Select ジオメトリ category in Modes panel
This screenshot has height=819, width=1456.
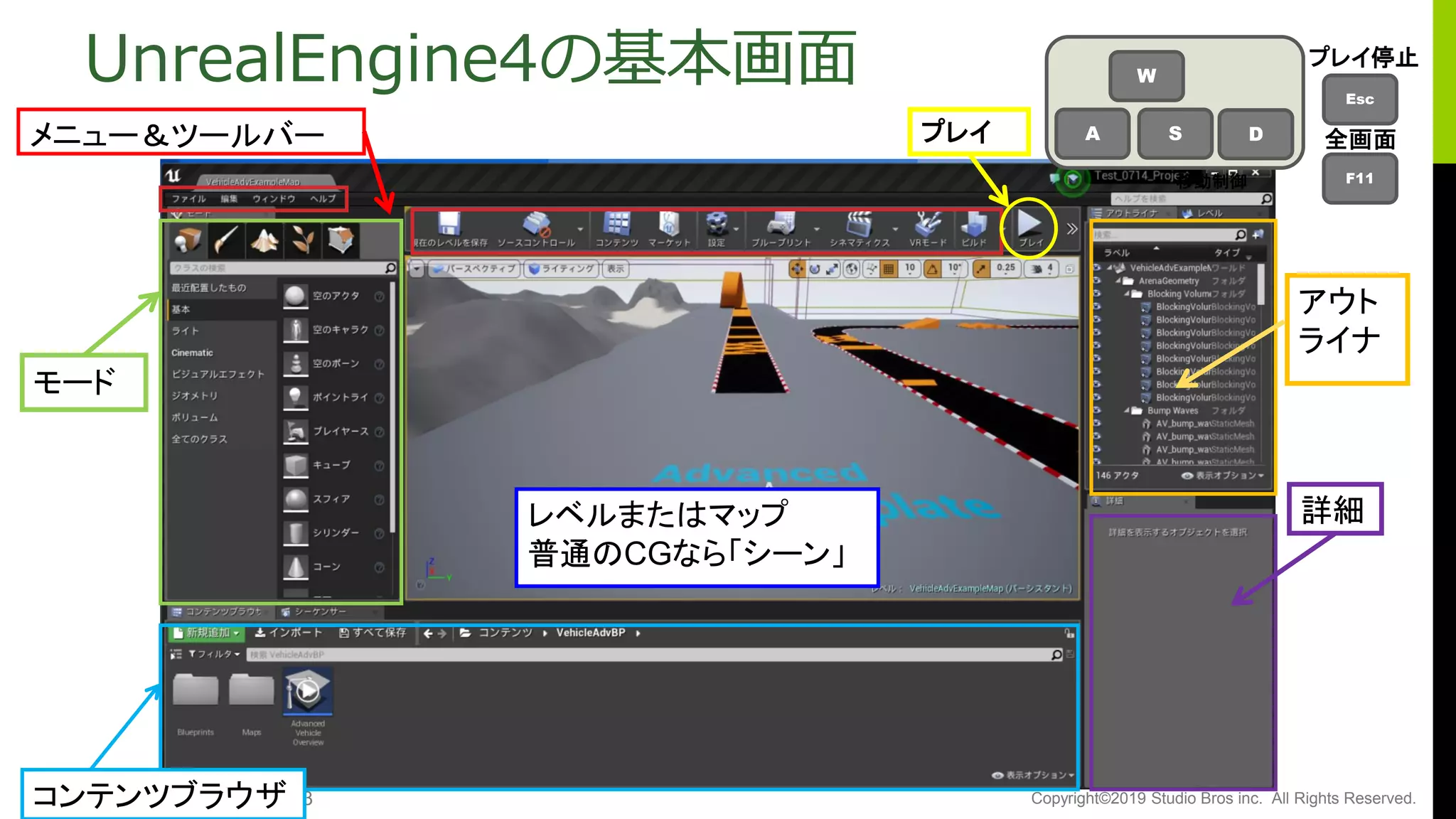click(x=195, y=396)
